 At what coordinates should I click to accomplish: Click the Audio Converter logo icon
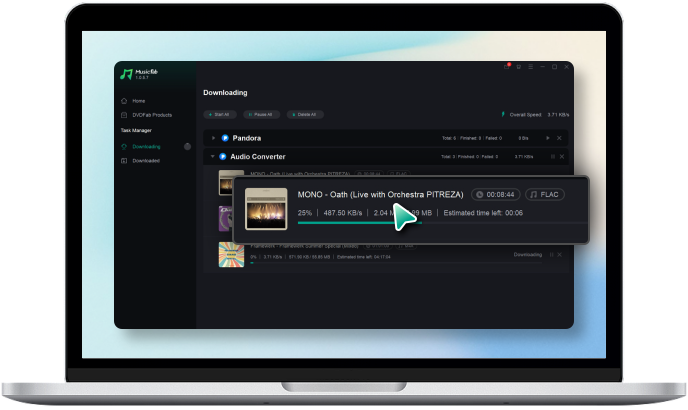click(x=223, y=156)
